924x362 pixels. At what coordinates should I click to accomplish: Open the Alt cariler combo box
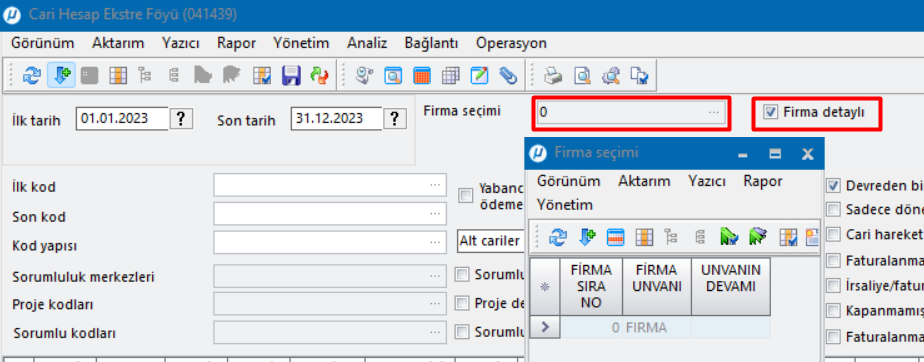coord(490,241)
